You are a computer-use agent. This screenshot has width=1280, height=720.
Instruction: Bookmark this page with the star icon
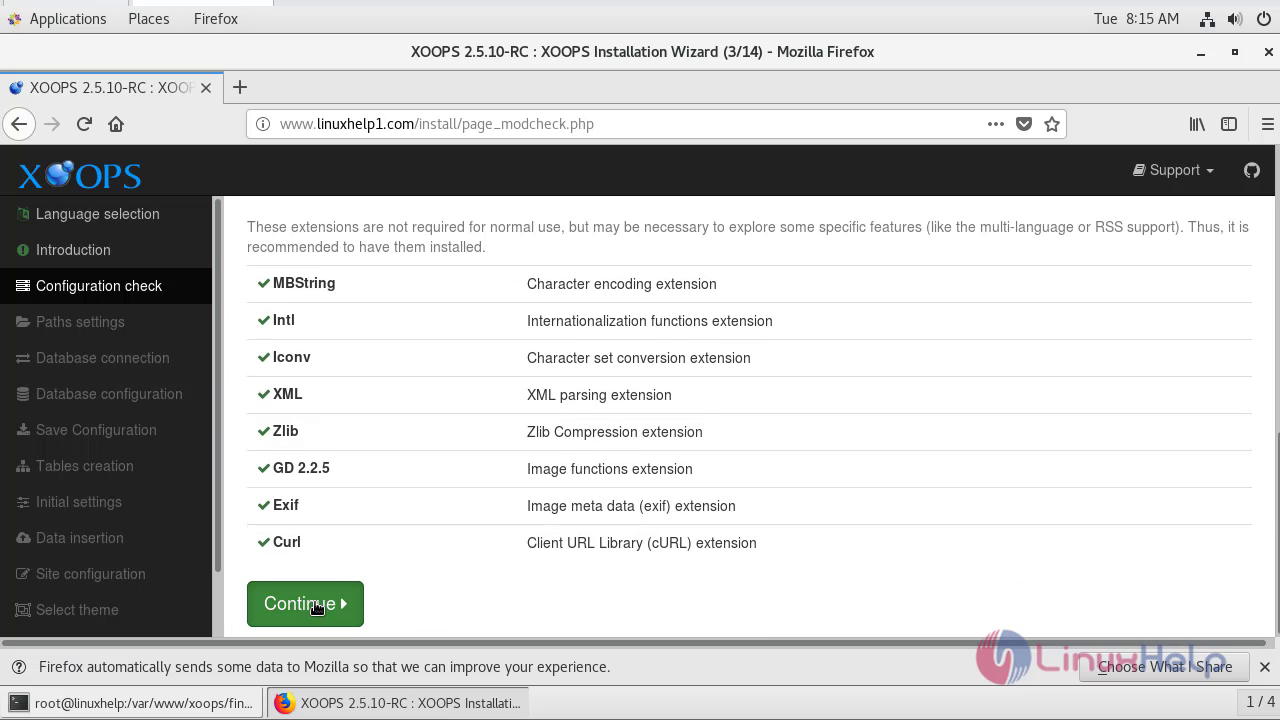tap(1052, 124)
